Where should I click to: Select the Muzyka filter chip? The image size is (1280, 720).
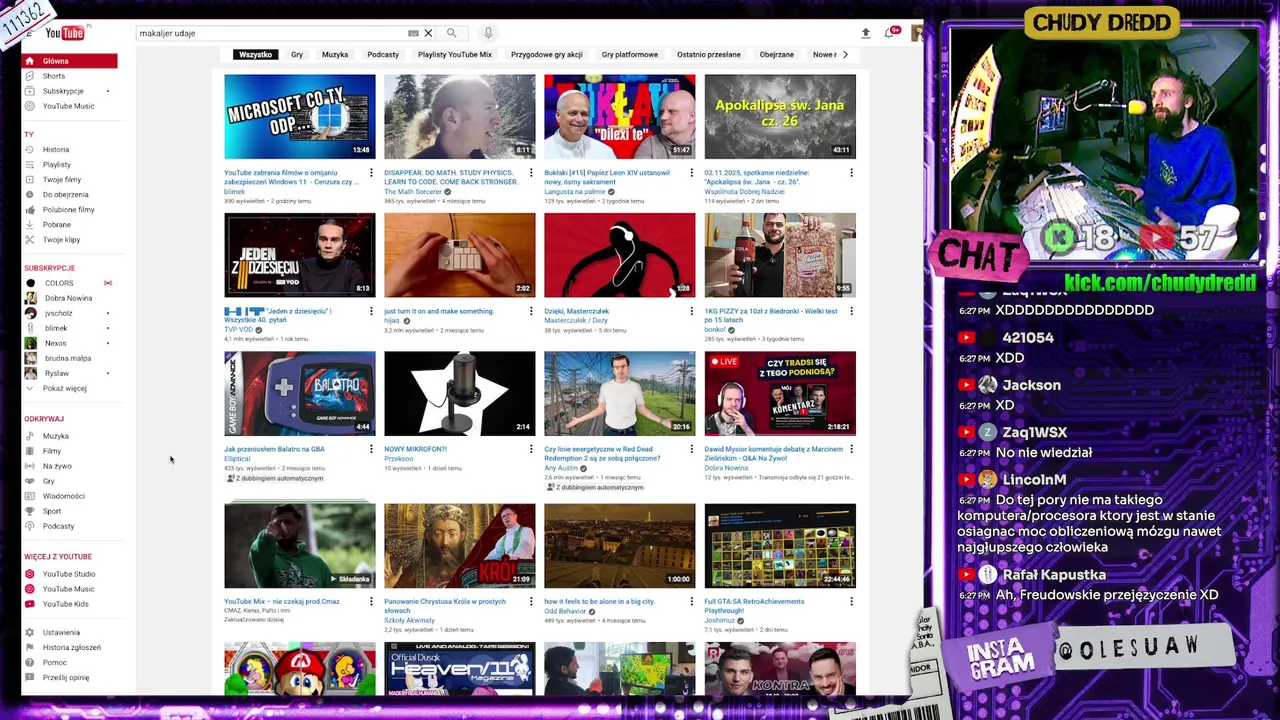click(335, 54)
